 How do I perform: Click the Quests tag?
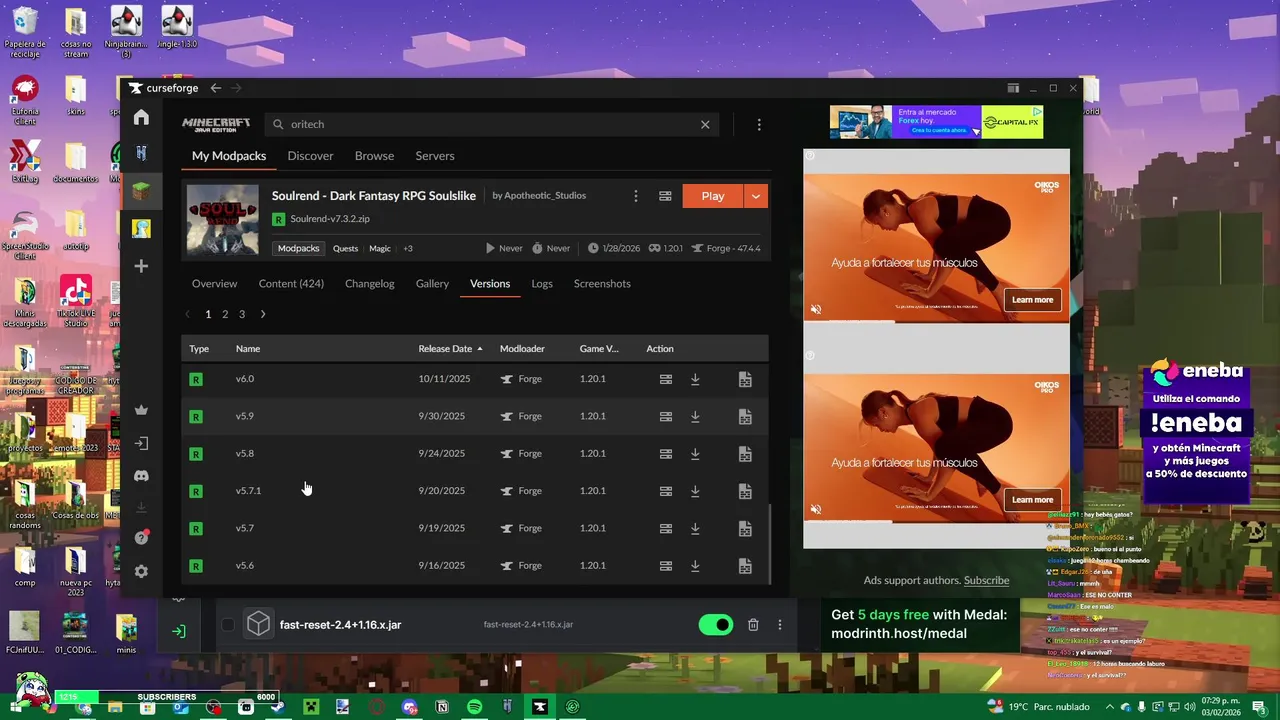345,248
